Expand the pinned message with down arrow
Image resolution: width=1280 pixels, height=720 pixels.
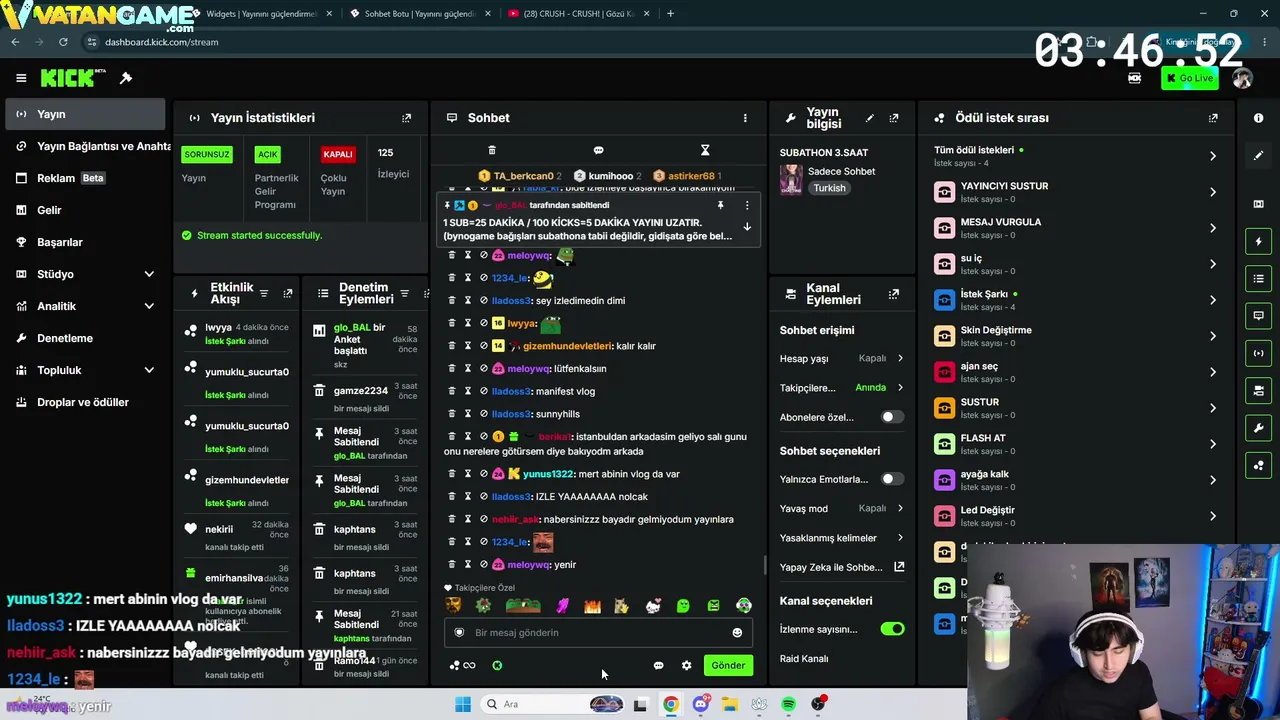pos(746,227)
